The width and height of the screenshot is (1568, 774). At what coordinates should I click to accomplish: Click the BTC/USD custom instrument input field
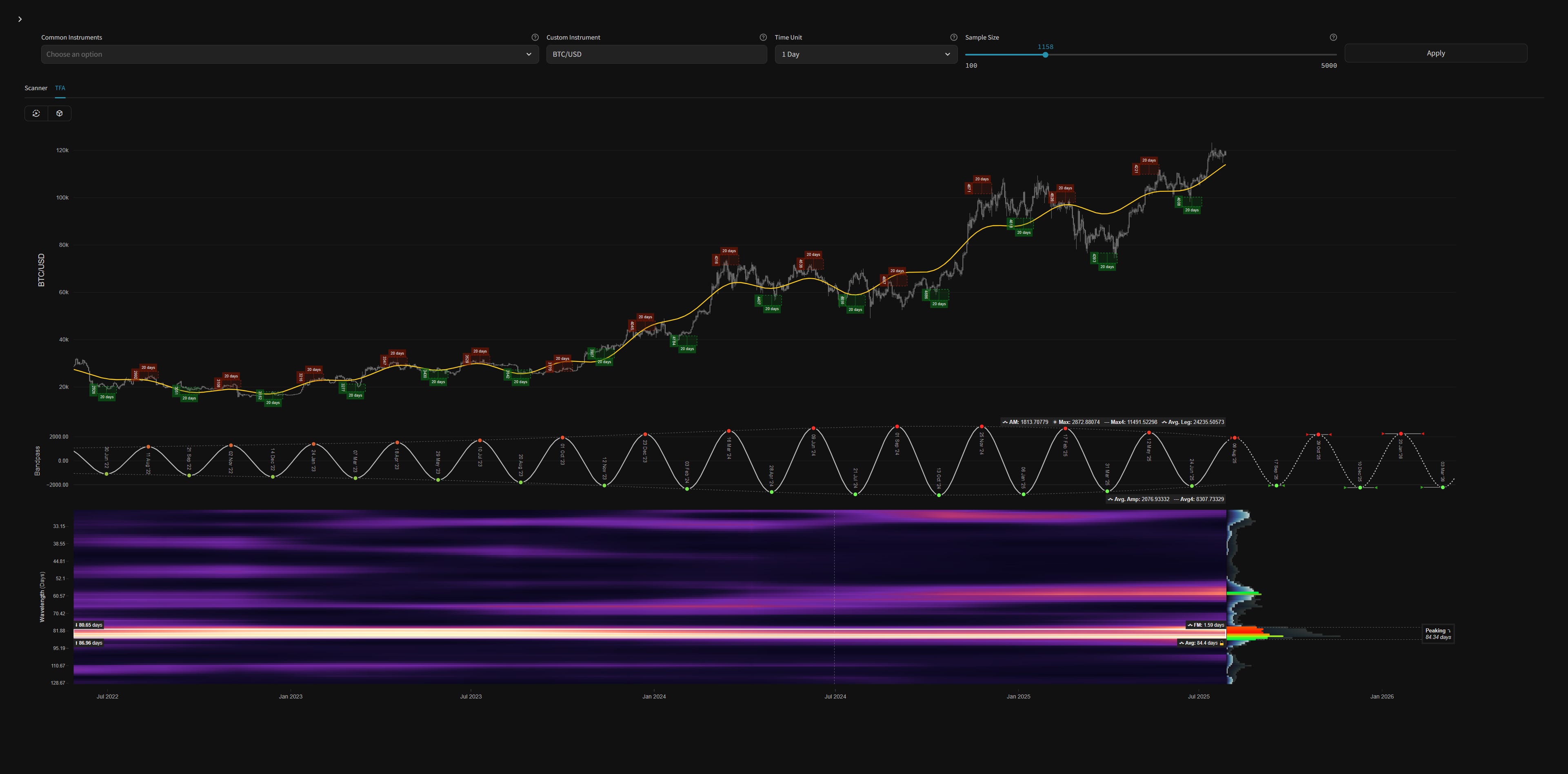(x=656, y=54)
